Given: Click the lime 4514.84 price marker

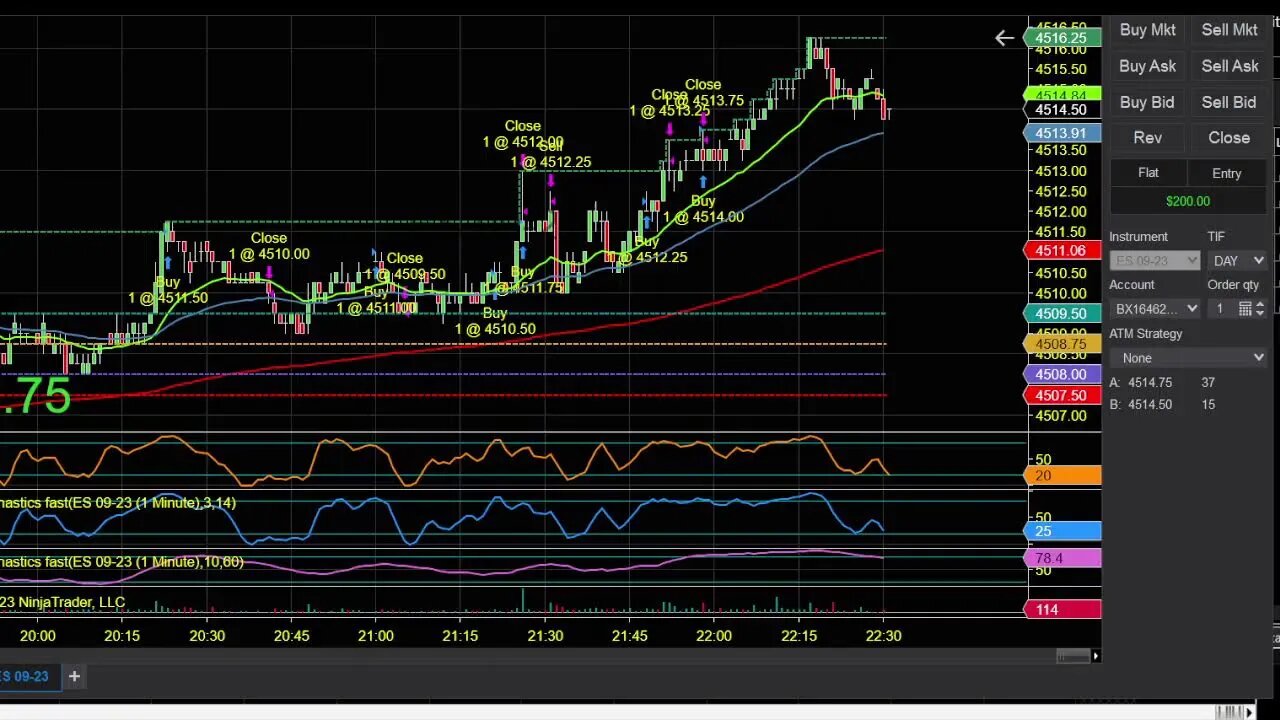Looking at the screenshot, I should [x=1064, y=94].
